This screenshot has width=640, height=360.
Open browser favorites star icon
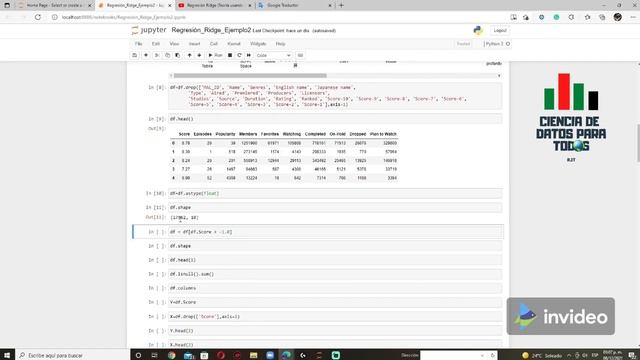pyautogui.click(x=587, y=17)
